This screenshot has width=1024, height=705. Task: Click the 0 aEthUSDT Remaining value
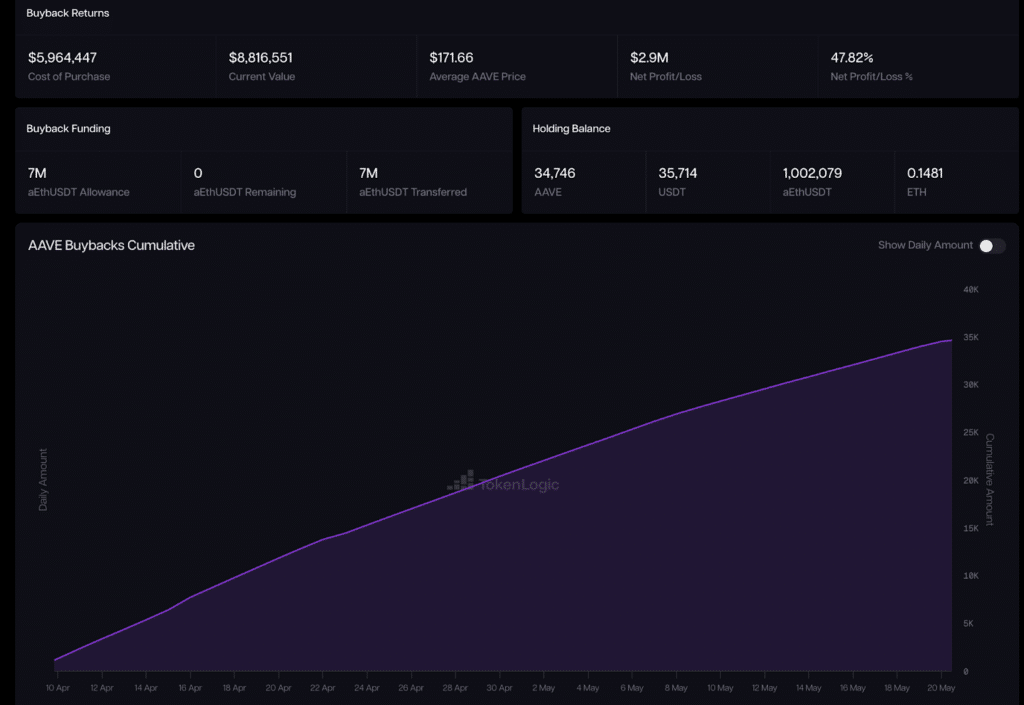[x=198, y=173]
